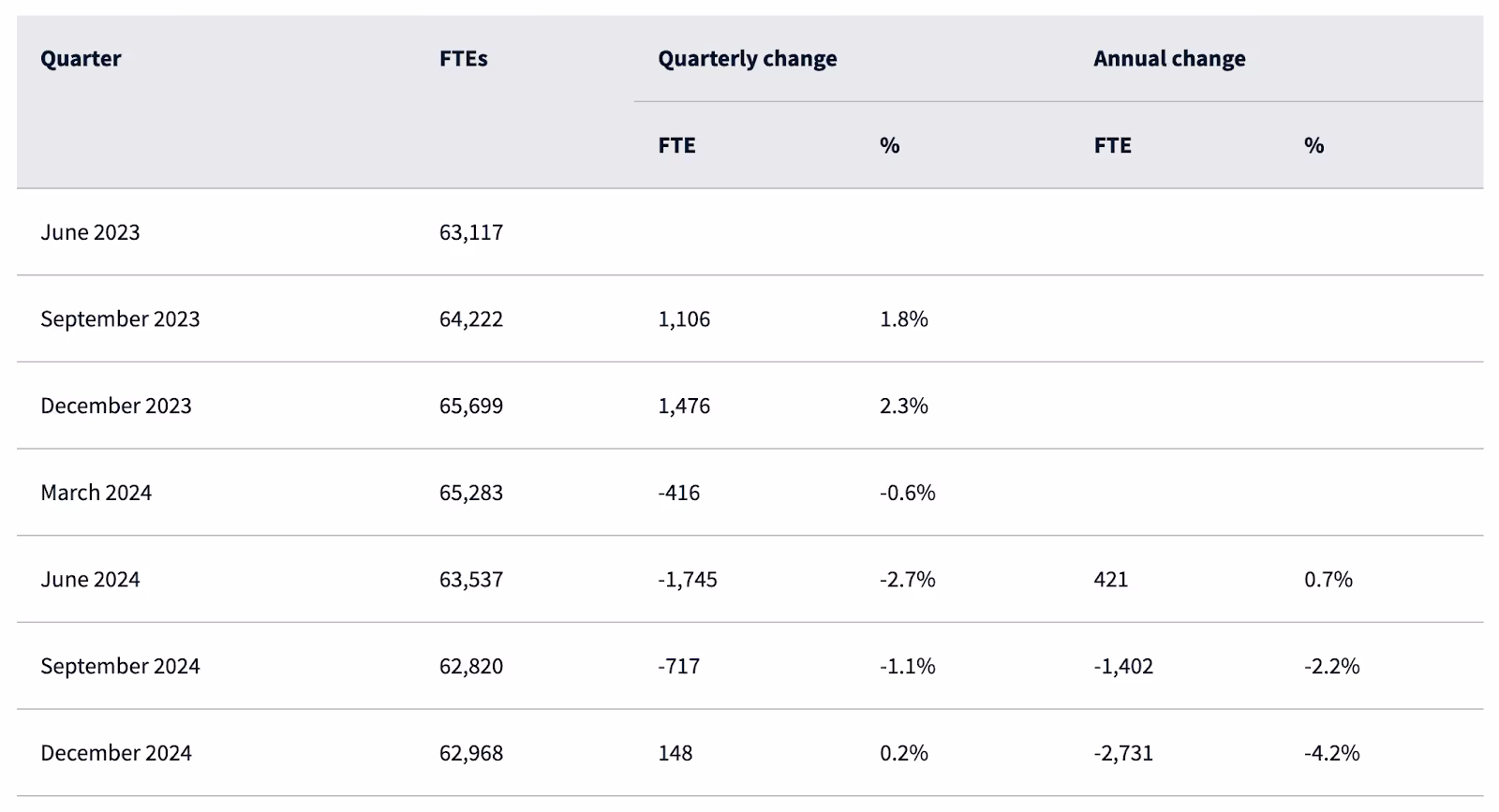Click % subheader under Annual change

[1313, 145]
